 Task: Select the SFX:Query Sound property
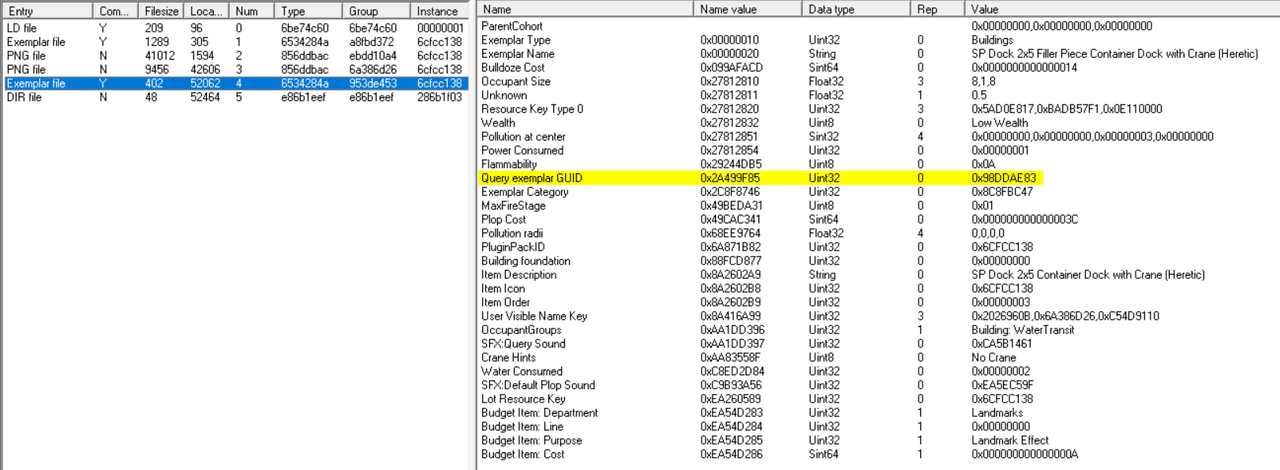(878, 344)
